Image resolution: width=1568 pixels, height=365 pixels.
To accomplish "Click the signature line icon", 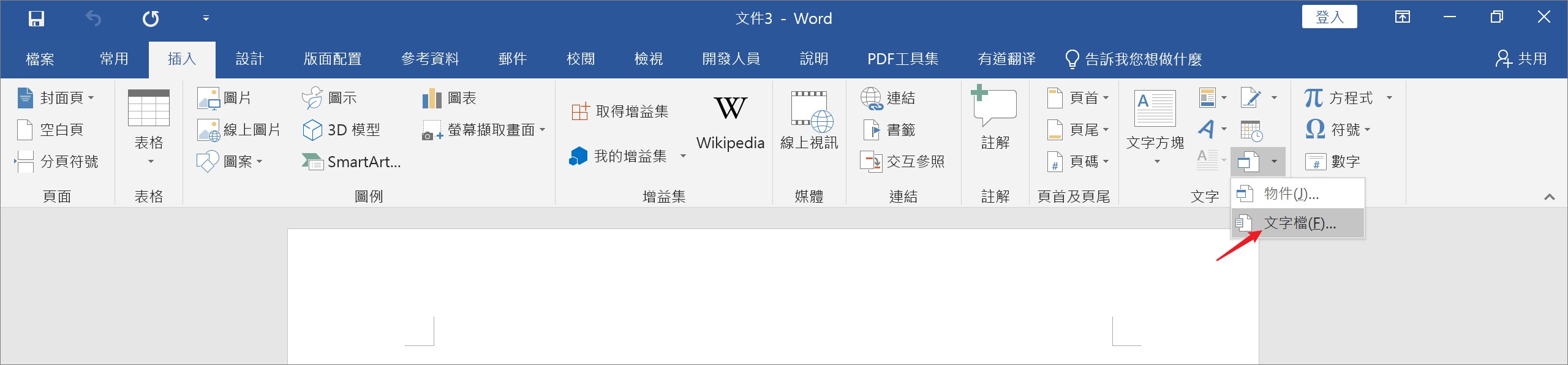I will pyautogui.click(x=1251, y=97).
